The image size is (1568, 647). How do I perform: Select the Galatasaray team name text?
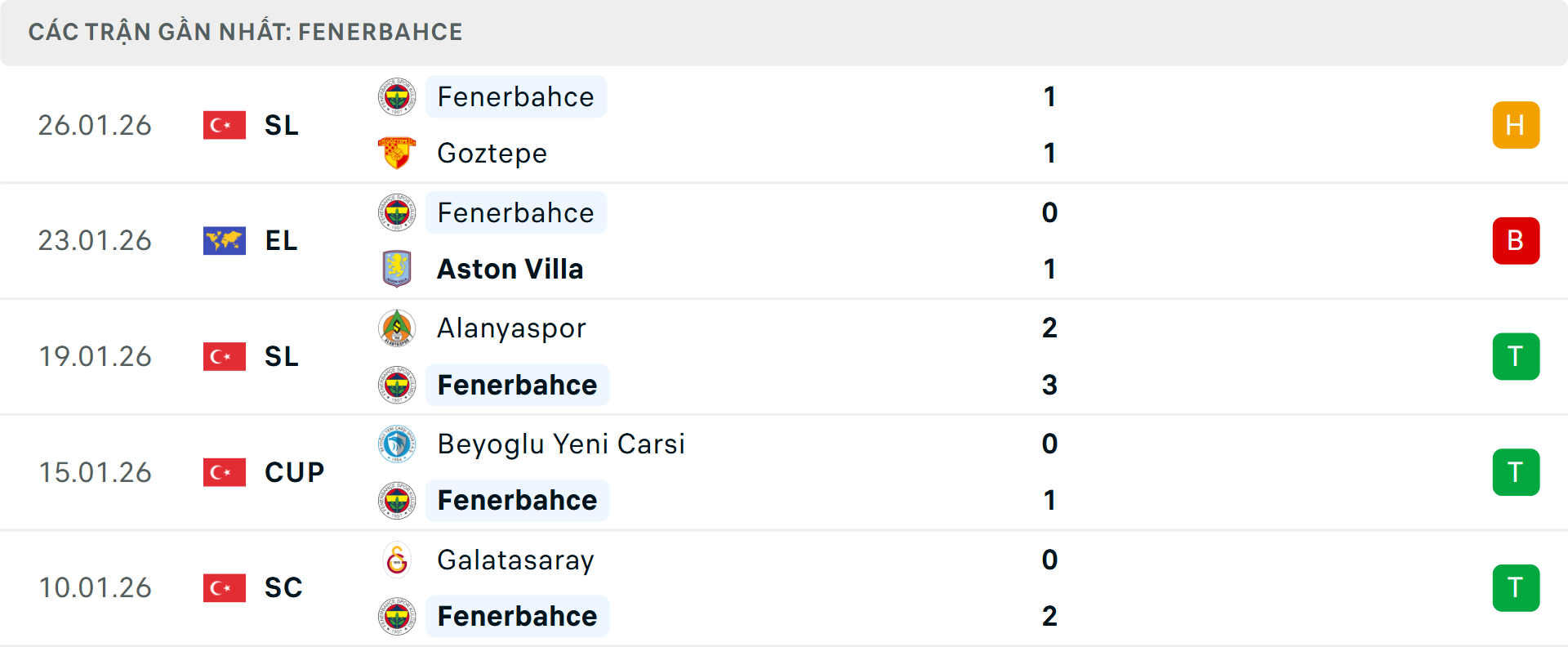point(515,560)
